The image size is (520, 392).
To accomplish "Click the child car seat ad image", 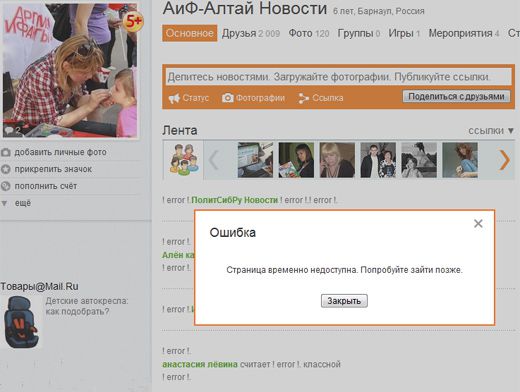I will 21,322.
